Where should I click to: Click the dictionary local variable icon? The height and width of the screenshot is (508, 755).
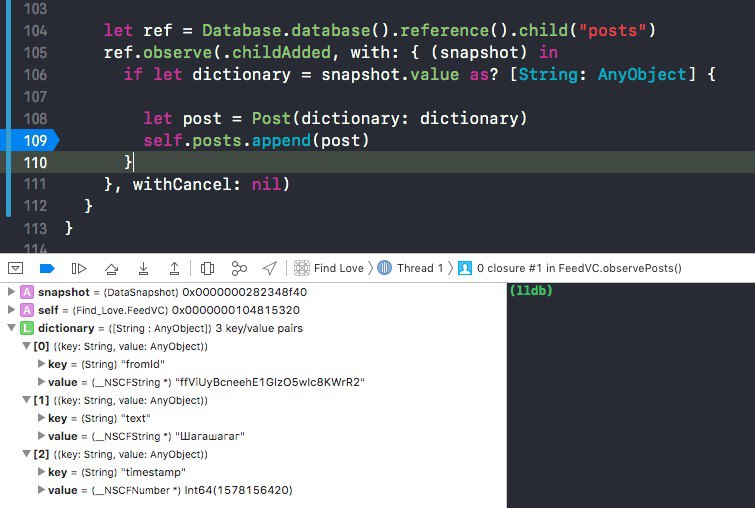click(27, 328)
